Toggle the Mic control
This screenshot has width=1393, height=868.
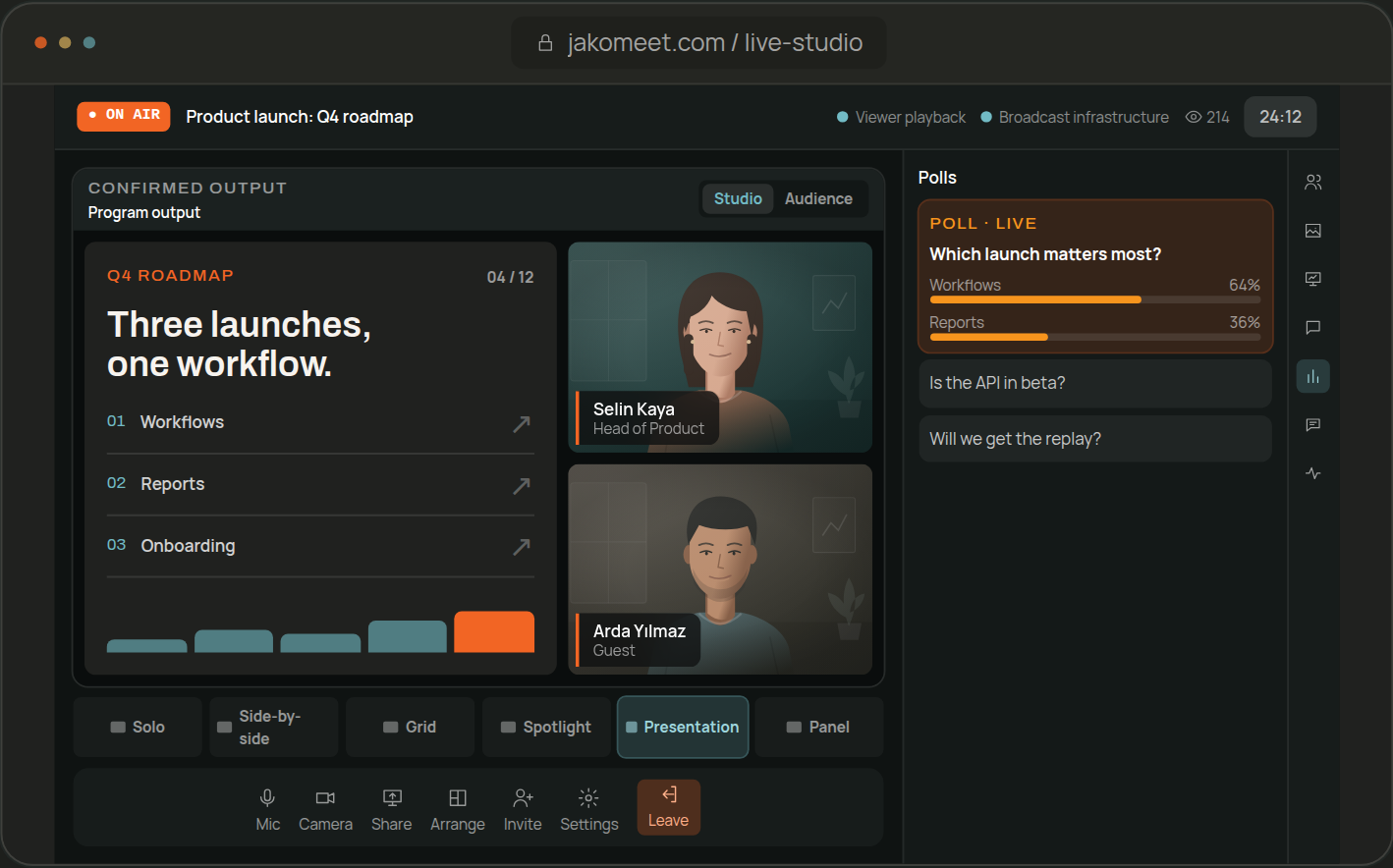[267, 809]
